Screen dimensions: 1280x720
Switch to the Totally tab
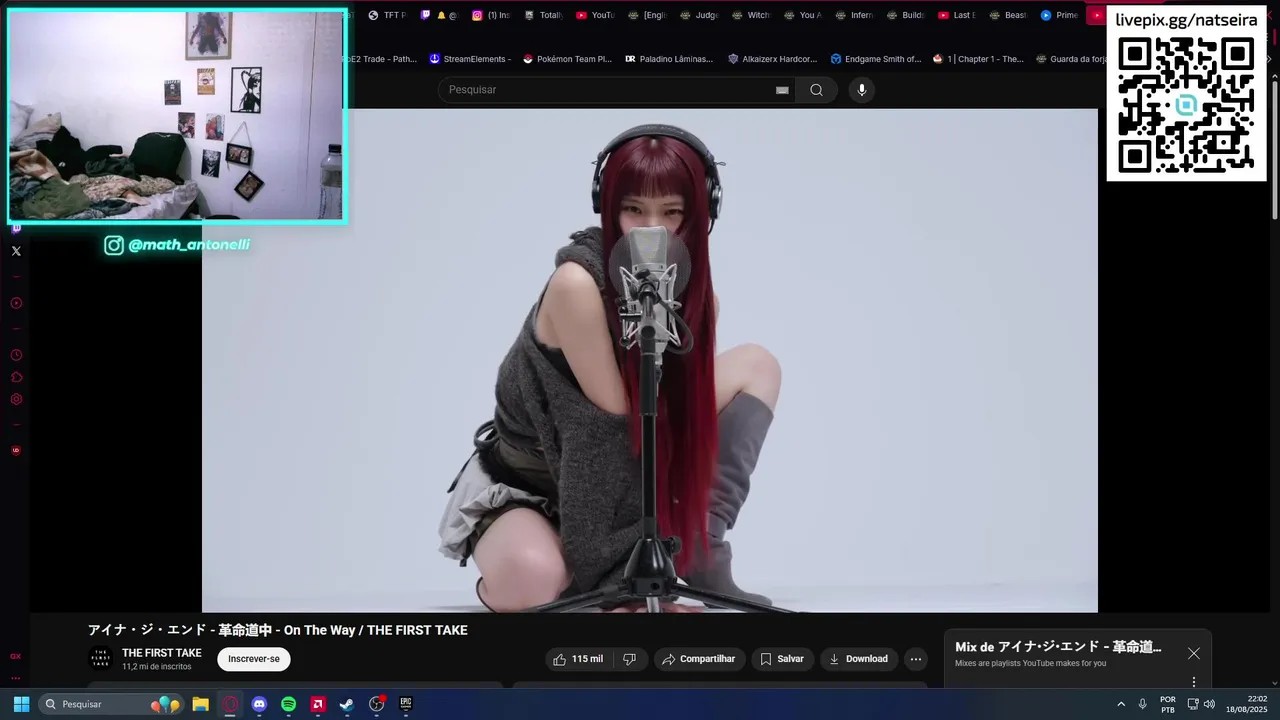point(543,15)
